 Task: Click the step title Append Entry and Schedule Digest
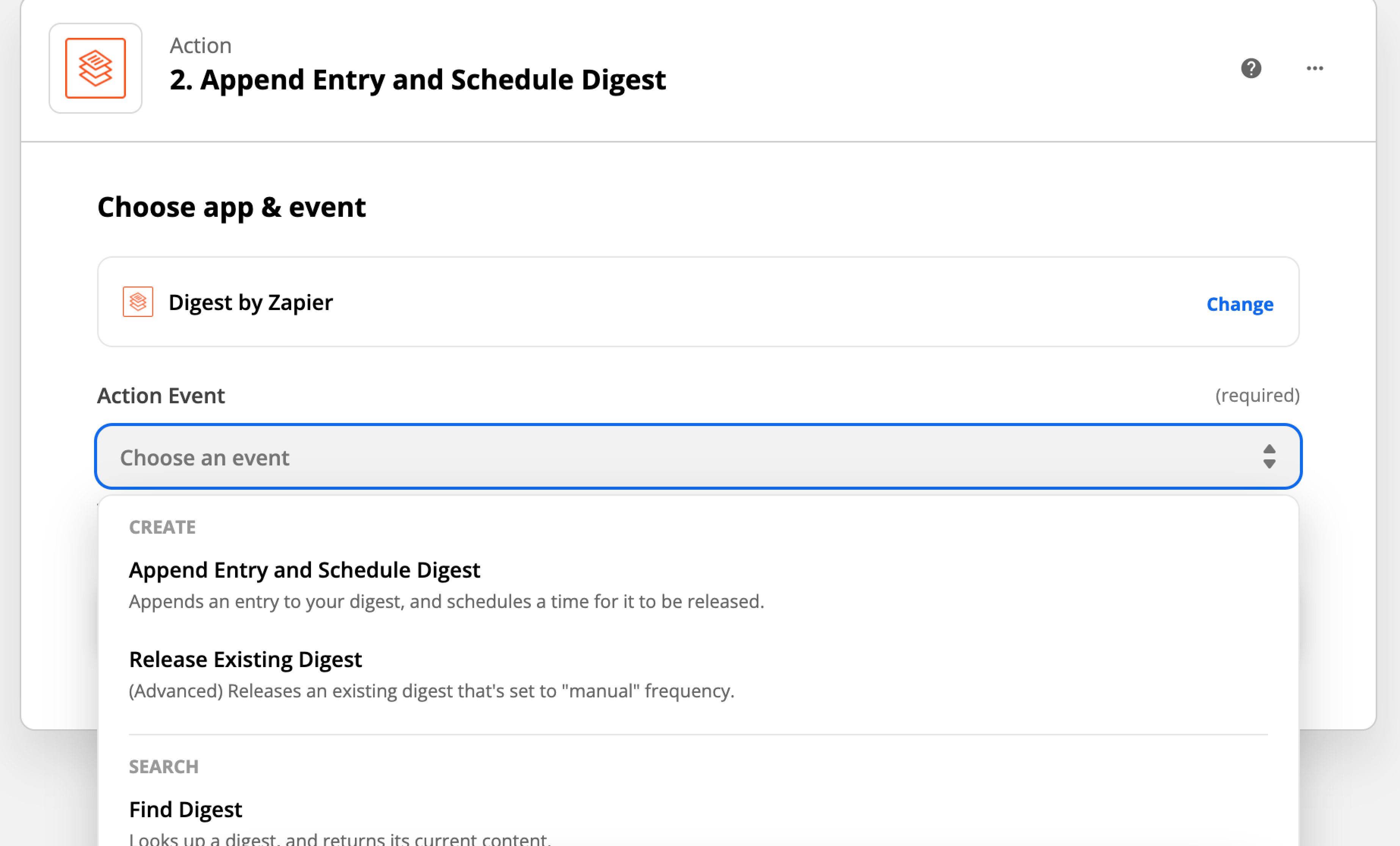coord(417,80)
